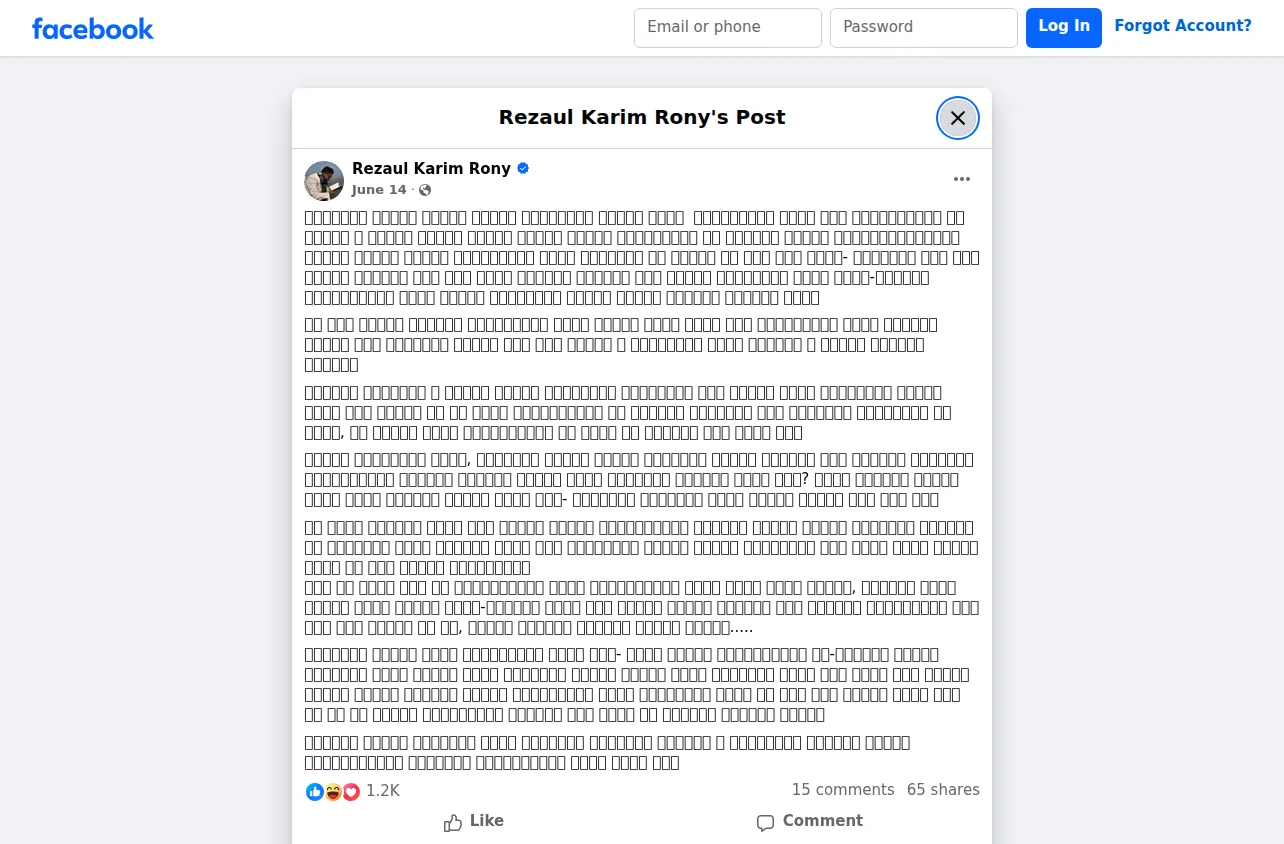Open Rezaul Karim Rony's profile name link
This screenshot has height=844, width=1284.
point(431,168)
